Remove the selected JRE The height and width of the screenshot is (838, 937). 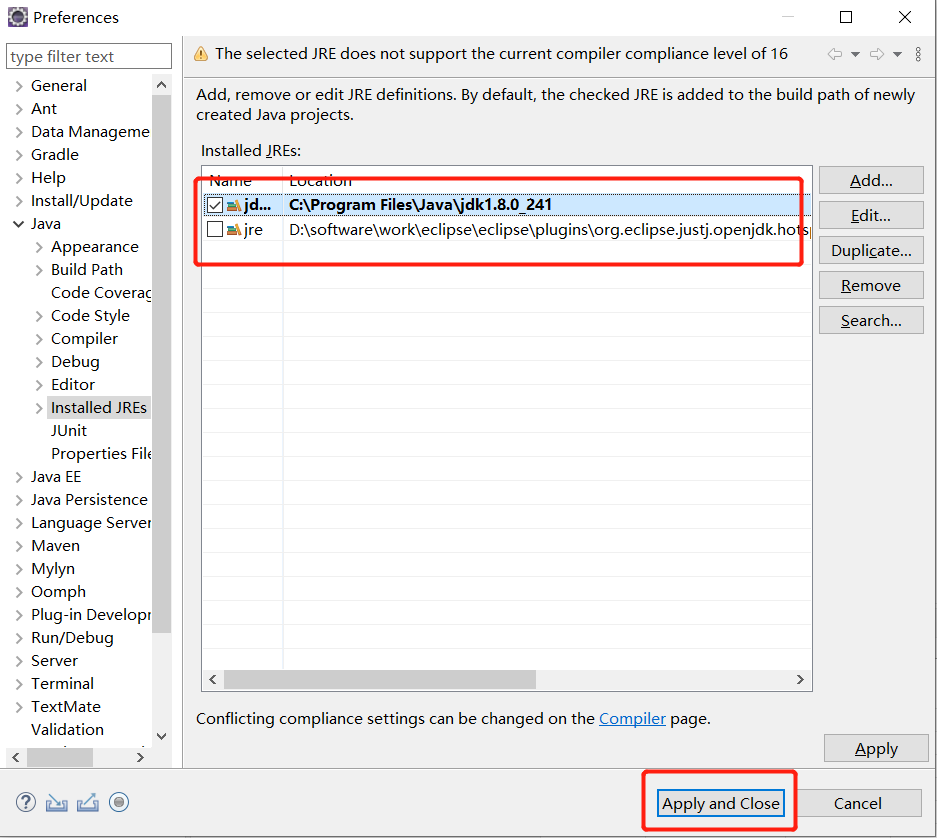pos(871,286)
